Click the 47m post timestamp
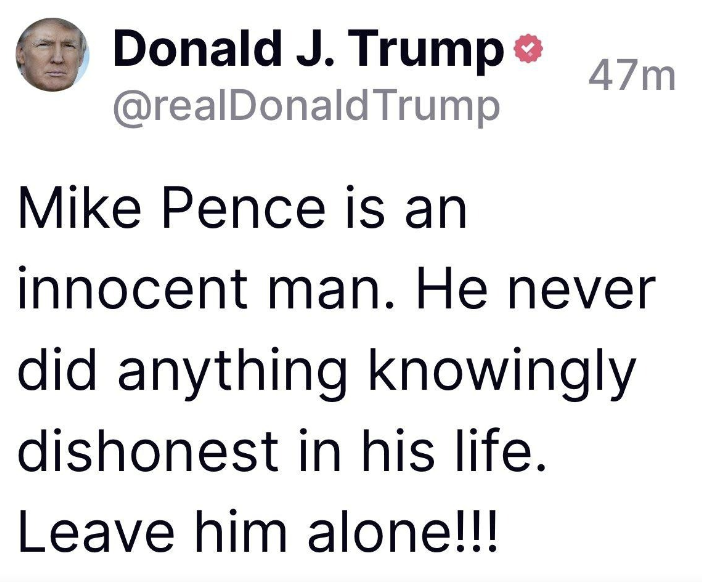The width and height of the screenshot is (702, 582). pyautogui.click(x=632, y=75)
